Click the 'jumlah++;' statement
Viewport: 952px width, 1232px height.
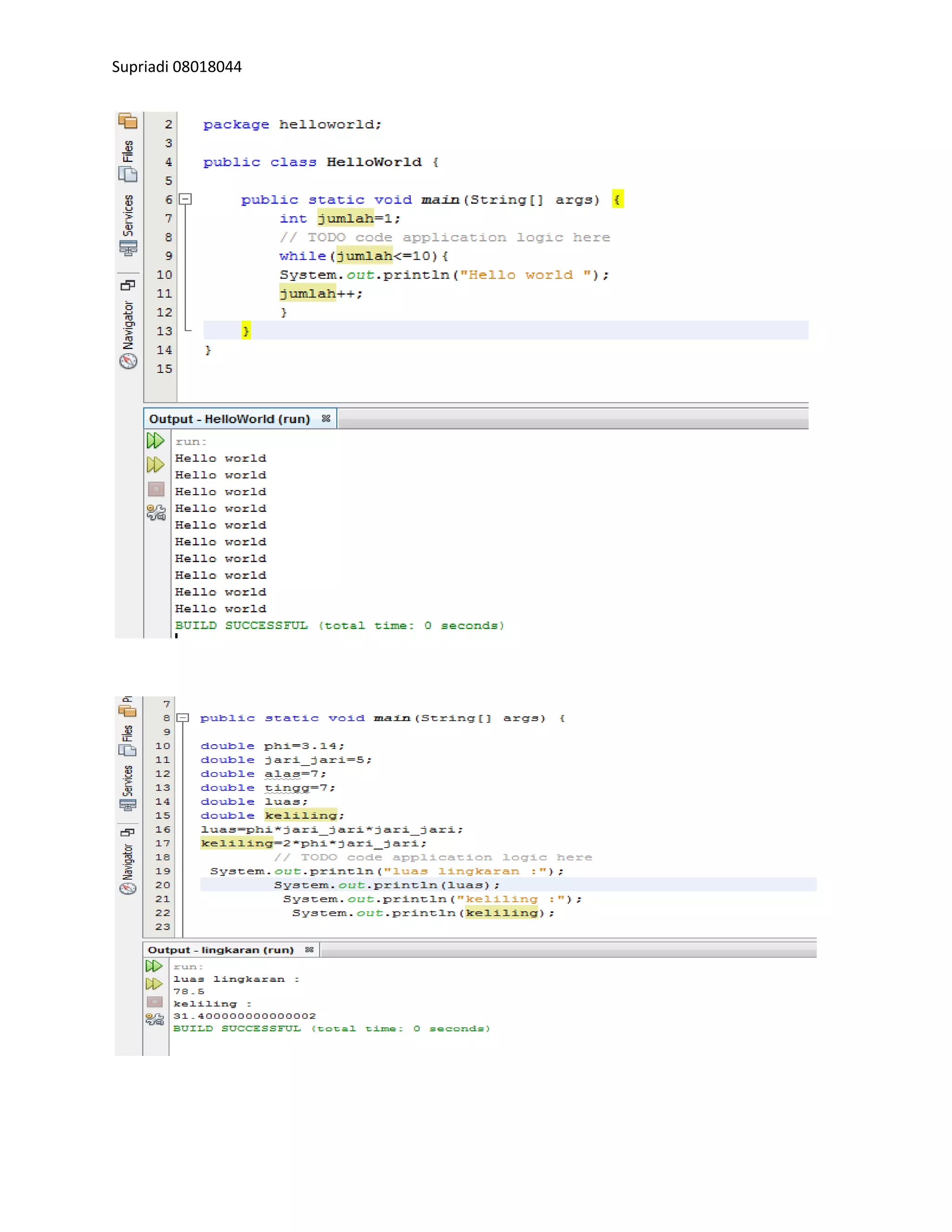click(321, 294)
